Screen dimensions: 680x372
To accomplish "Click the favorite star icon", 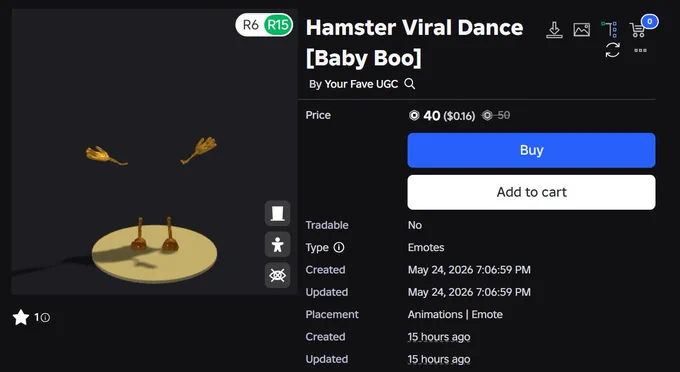I will pyautogui.click(x=21, y=317).
